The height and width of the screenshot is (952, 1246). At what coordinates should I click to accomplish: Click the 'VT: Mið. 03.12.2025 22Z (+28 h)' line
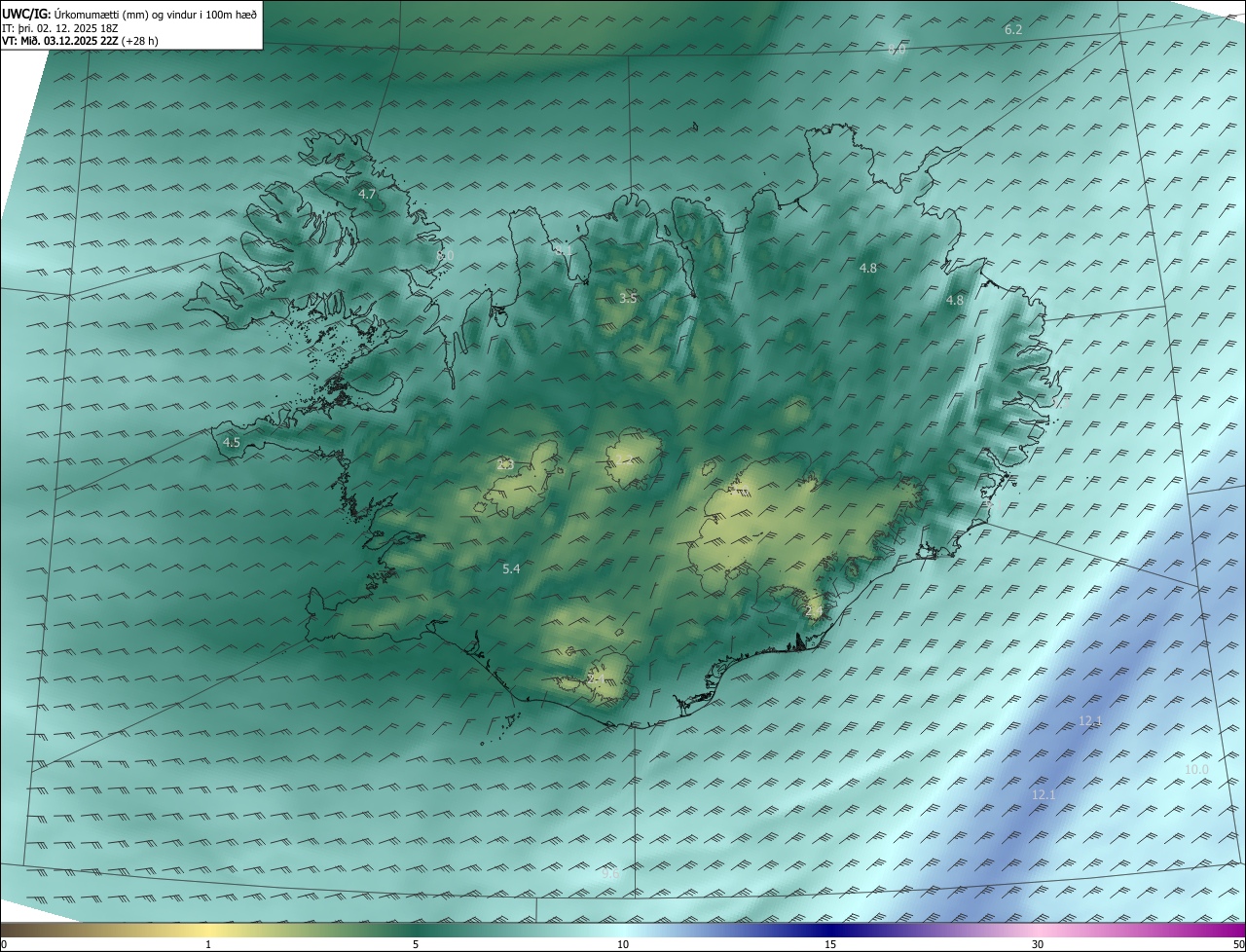80,41
